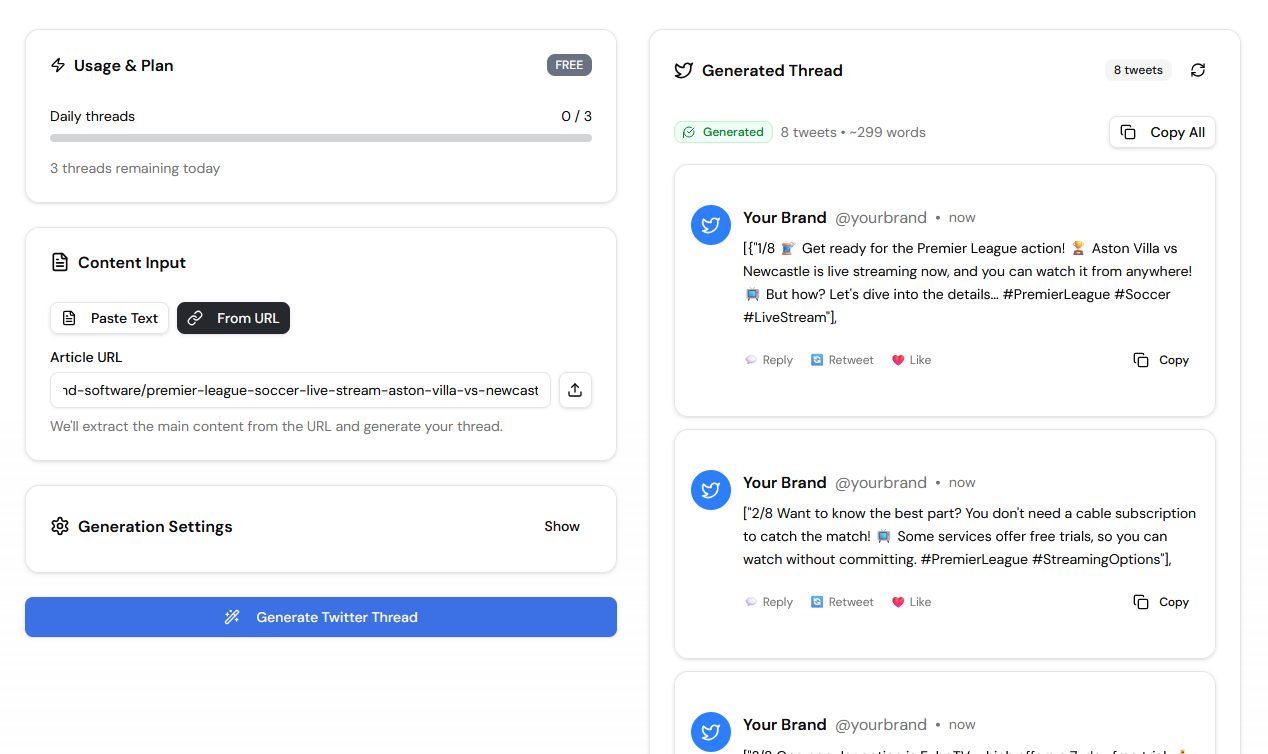Click the Your Brand avatar on tweet 1/8
The width and height of the screenshot is (1268, 754).
tap(711, 224)
